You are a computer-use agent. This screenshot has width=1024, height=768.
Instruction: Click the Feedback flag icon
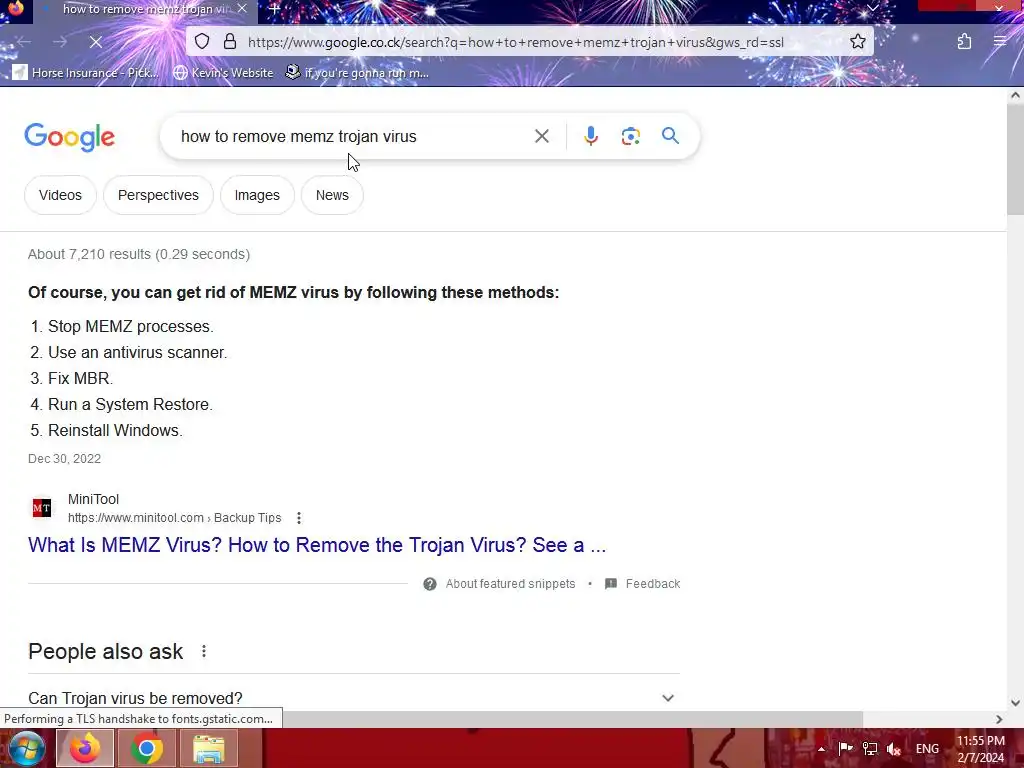click(x=611, y=584)
